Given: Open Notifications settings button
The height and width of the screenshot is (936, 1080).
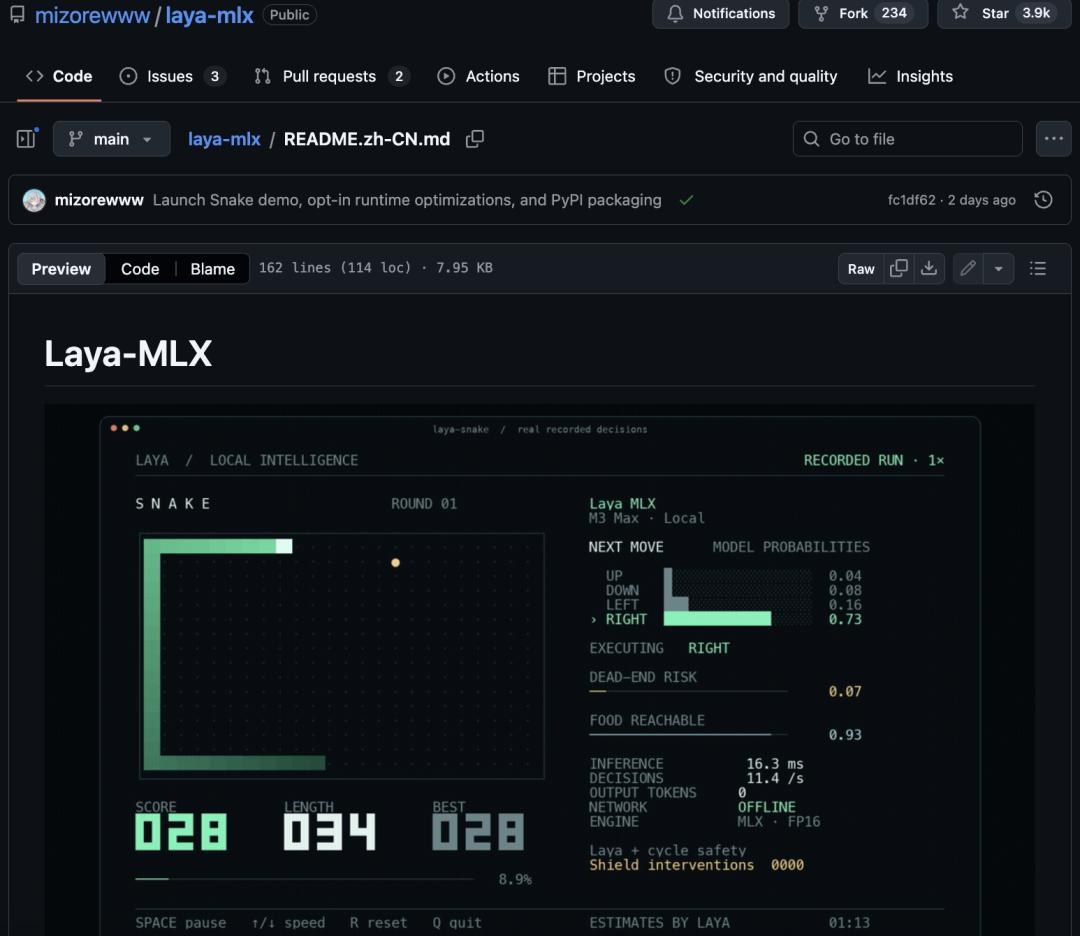Looking at the screenshot, I should [720, 13].
